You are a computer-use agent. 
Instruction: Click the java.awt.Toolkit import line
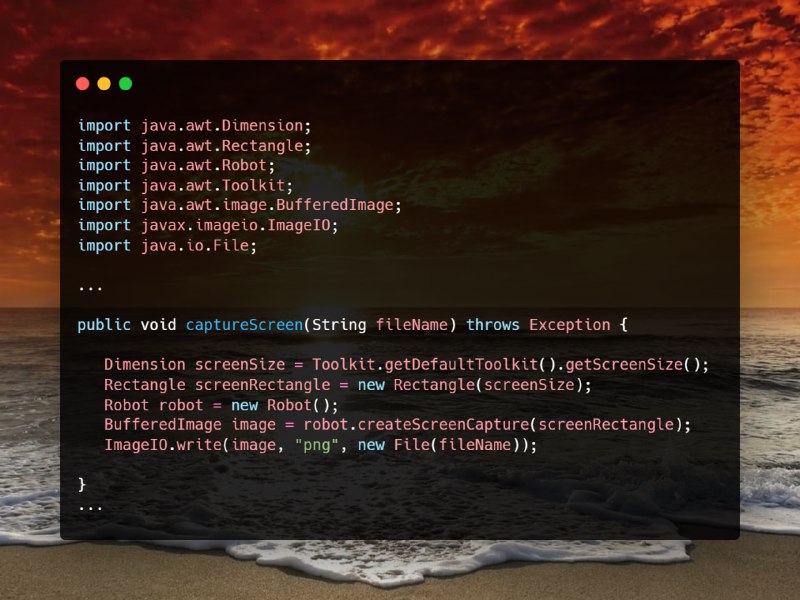click(x=185, y=185)
